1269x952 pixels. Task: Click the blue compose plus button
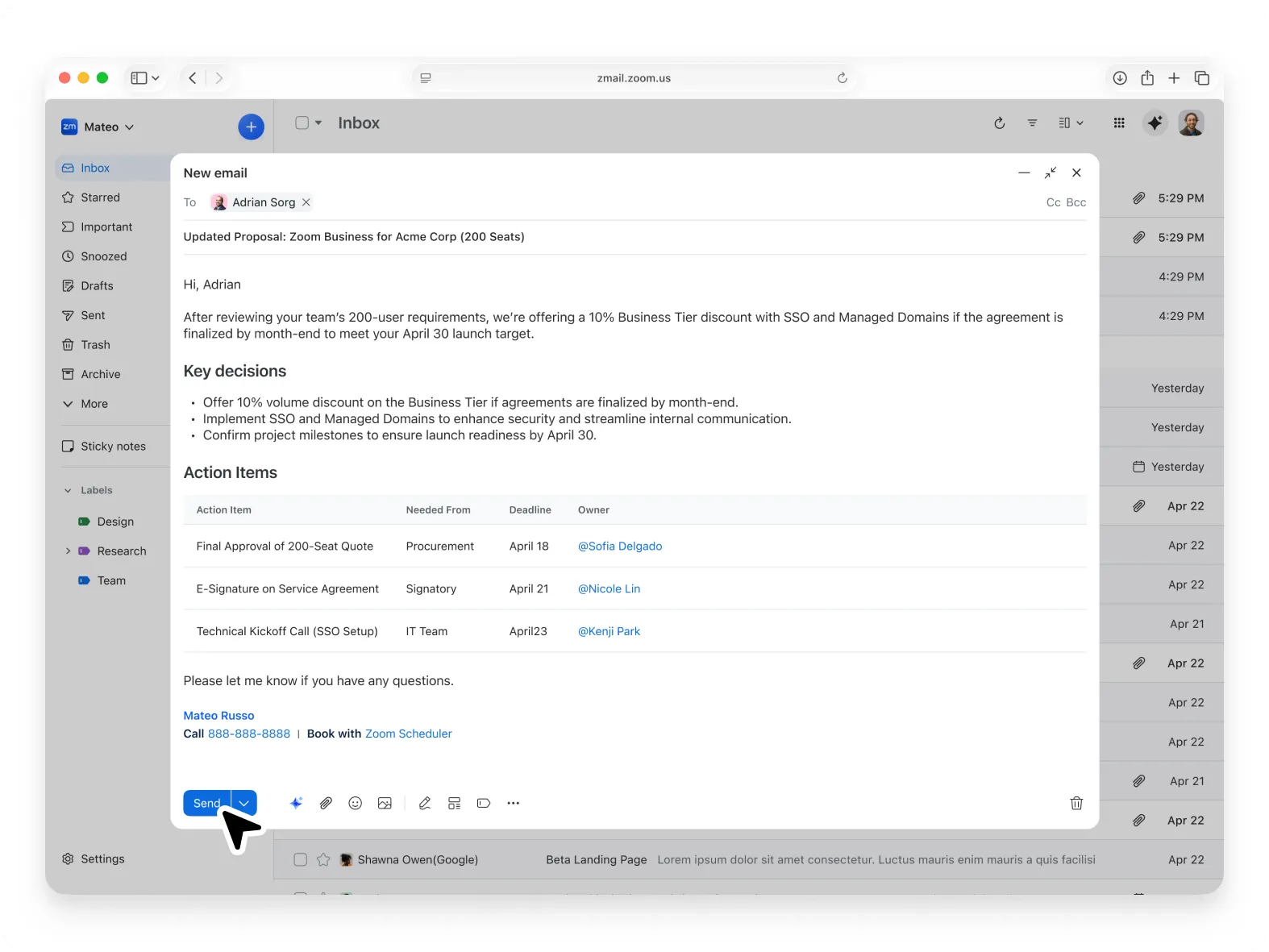point(251,127)
